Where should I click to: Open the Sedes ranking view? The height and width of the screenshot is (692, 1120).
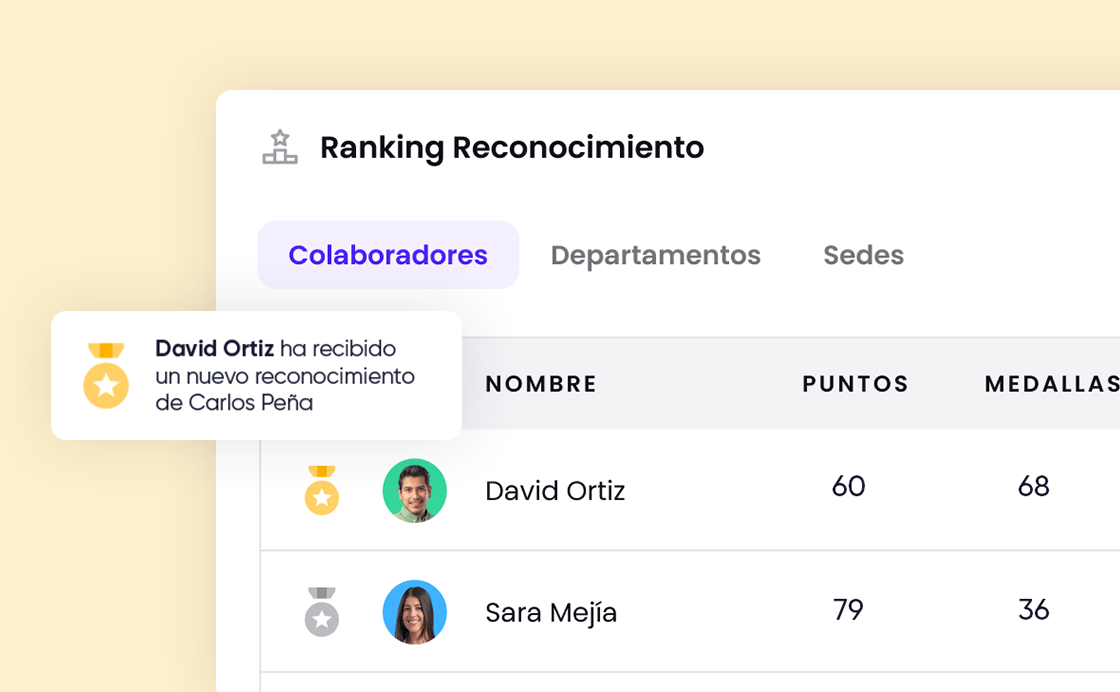tap(863, 255)
